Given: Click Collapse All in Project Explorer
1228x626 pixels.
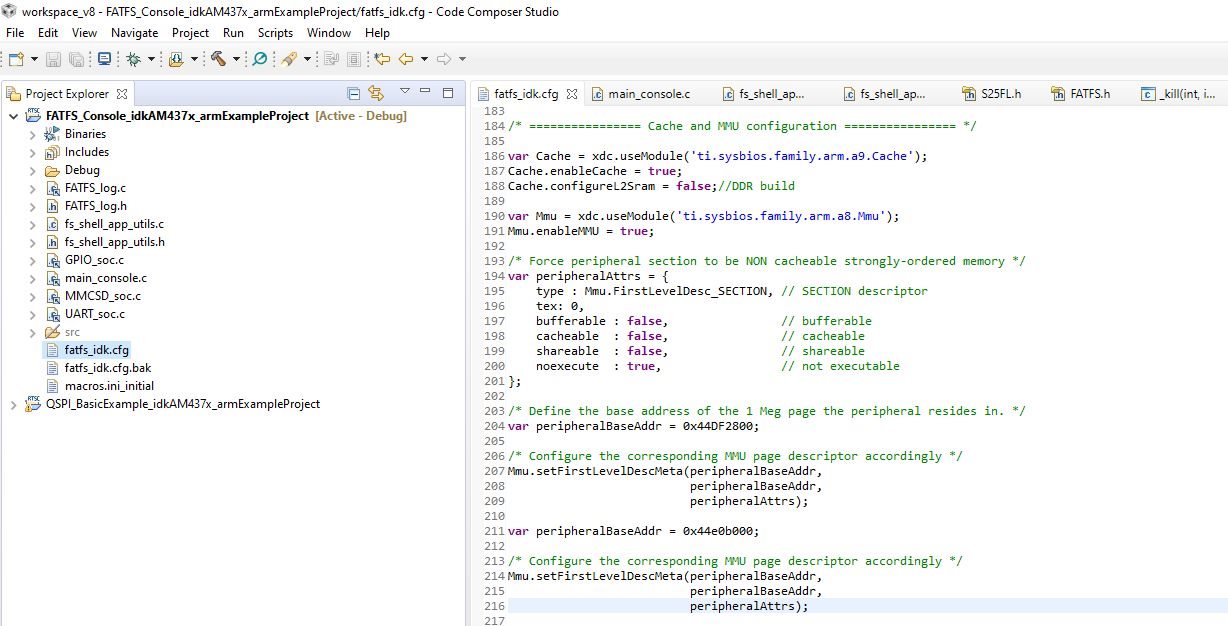Looking at the screenshot, I should [x=354, y=93].
